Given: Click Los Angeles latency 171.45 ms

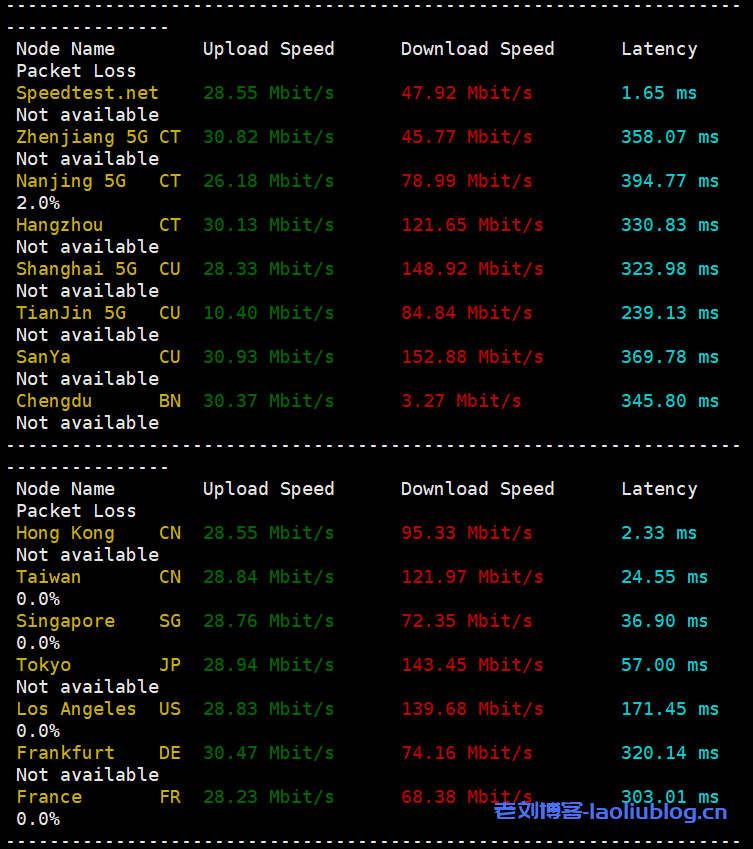Looking at the screenshot, I should (x=669, y=709).
